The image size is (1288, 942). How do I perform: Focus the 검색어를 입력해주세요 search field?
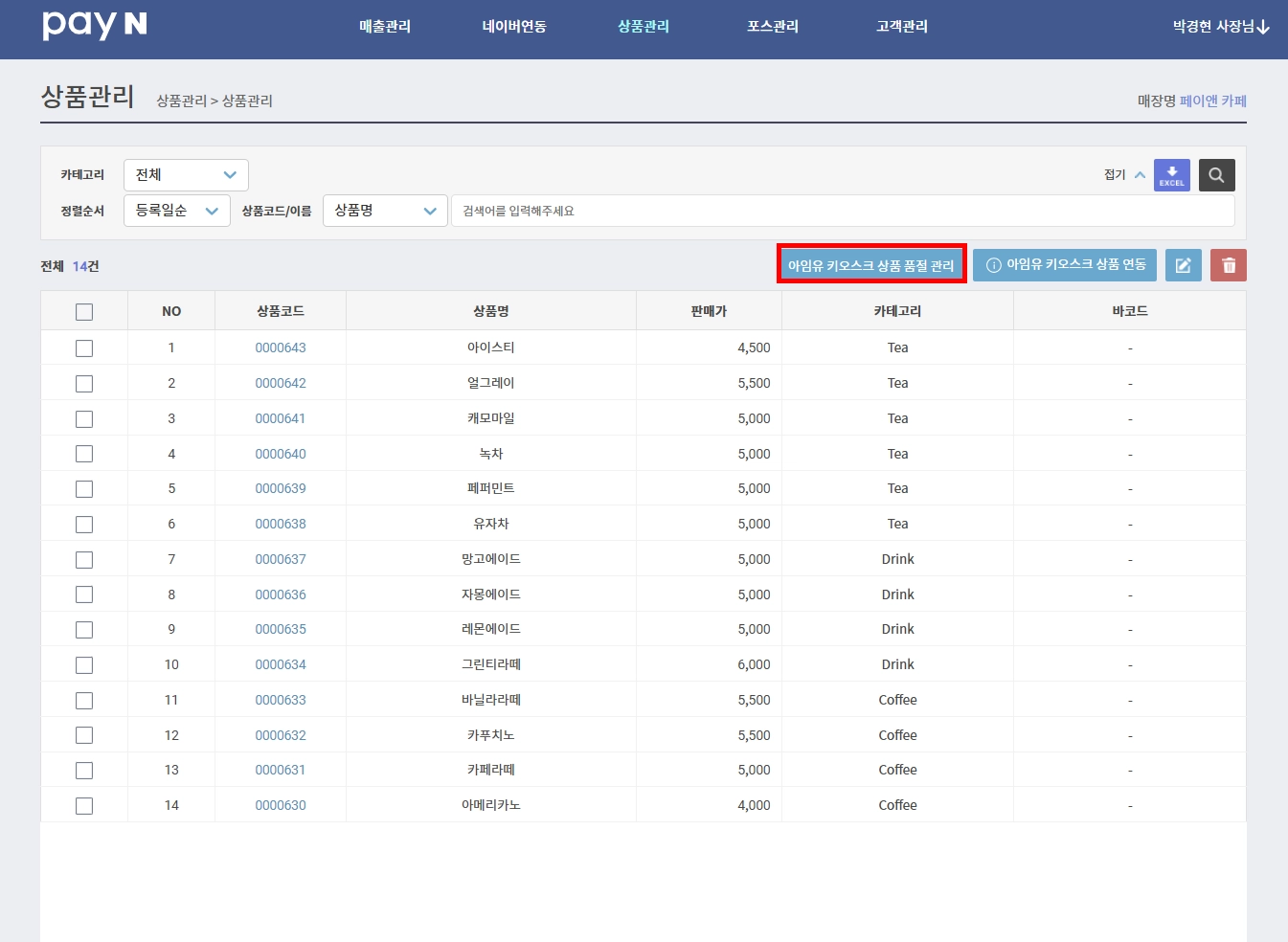pos(843,211)
